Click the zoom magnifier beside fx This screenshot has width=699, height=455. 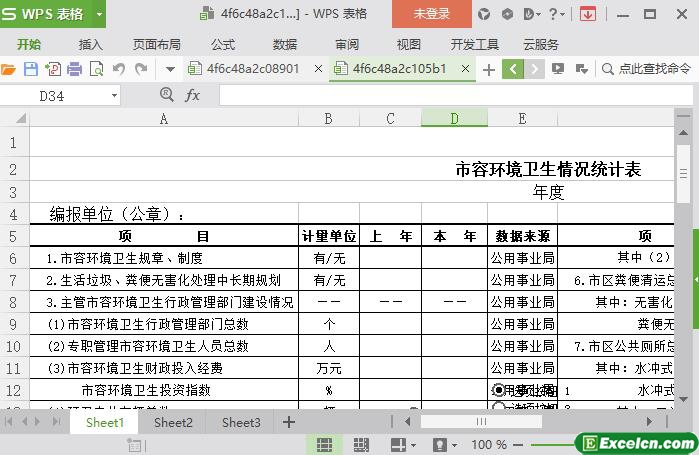pos(166,94)
